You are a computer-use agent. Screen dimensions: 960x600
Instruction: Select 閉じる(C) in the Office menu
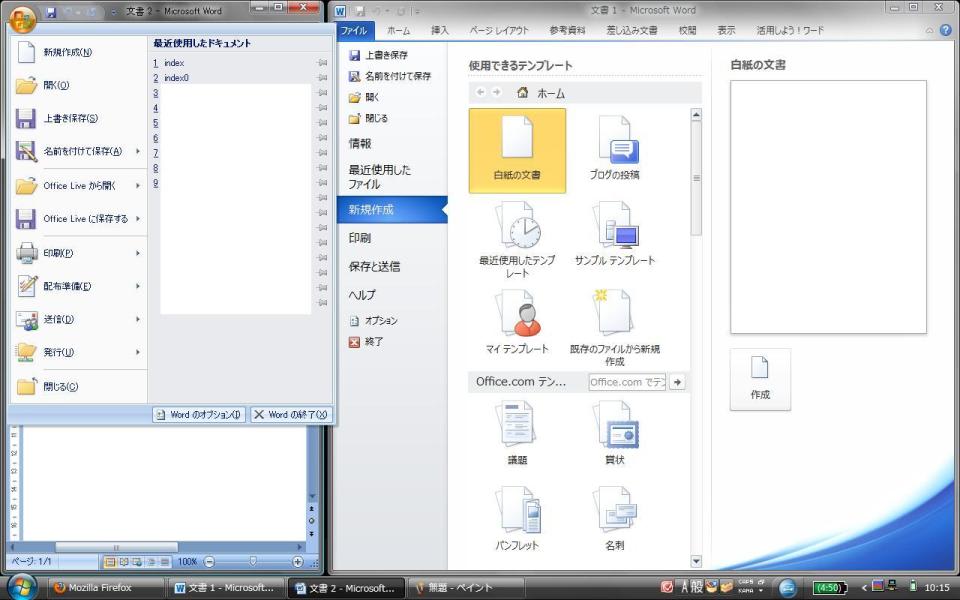point(79,386)
